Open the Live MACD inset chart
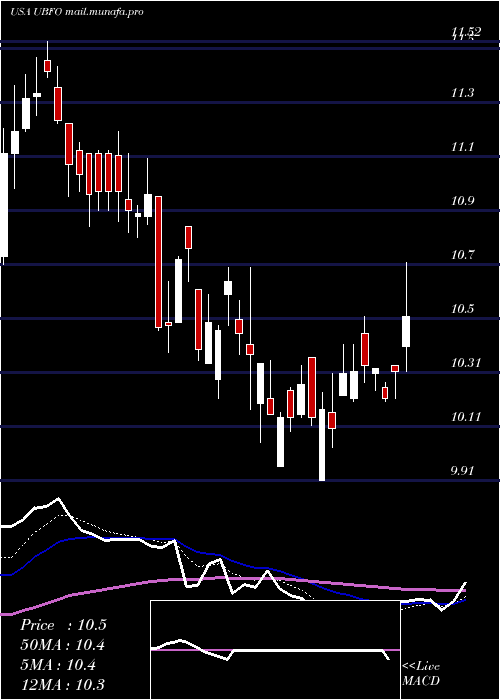 click(x=275, y=650)
